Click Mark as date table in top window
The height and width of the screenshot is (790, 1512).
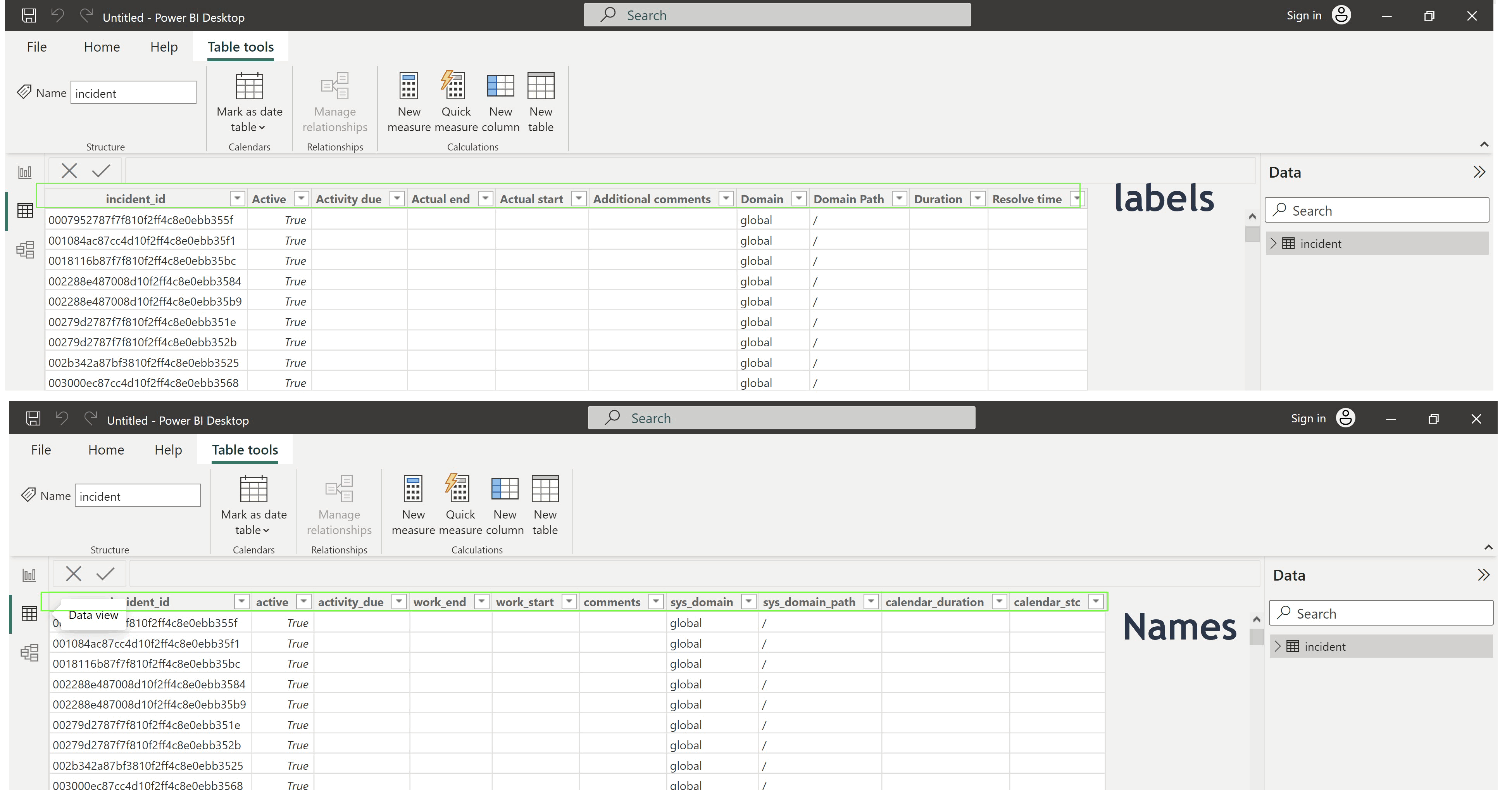pos(250,103)
